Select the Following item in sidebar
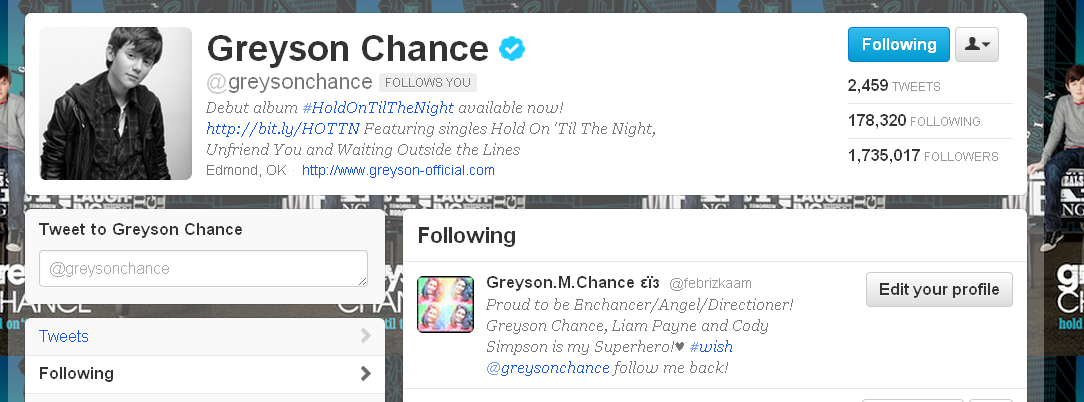This screenshot has height=402, width=1084. pyautogui.click(x=205, y=374)
